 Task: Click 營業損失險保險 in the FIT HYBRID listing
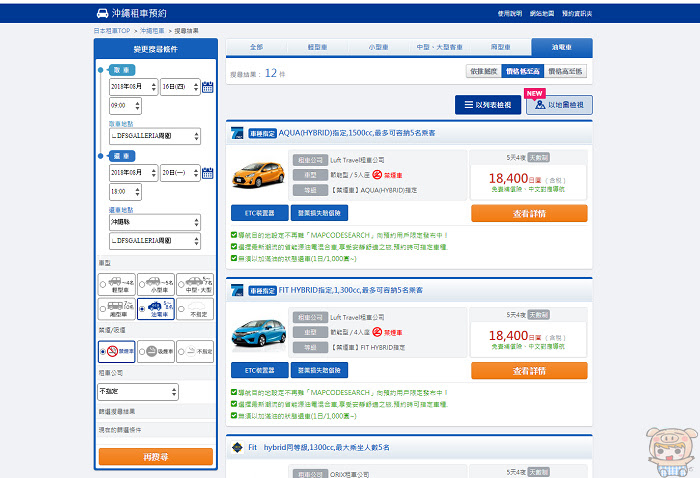pos(319,370)
